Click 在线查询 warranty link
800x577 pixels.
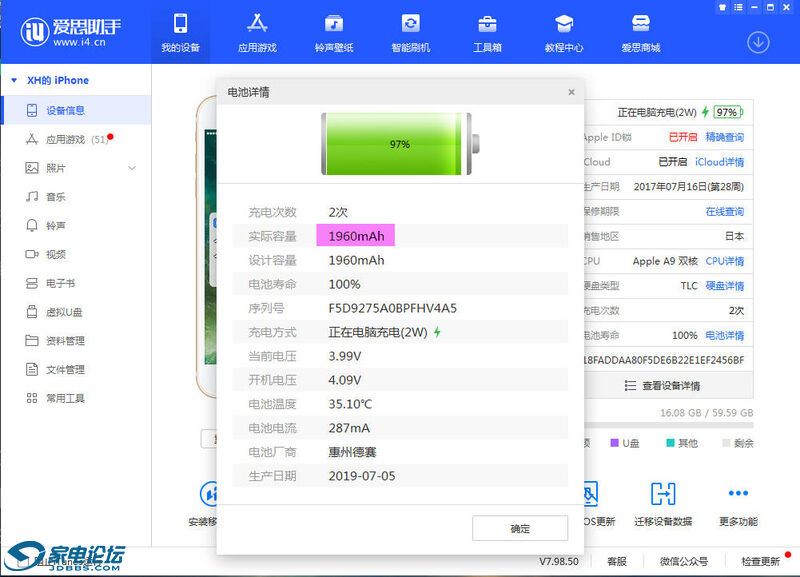[724, 211]
